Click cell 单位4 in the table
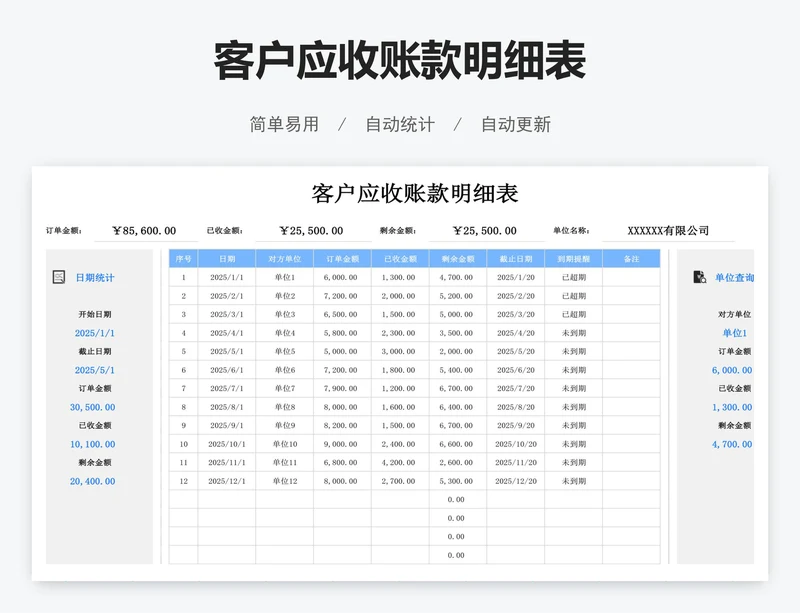 coord(285,333)
